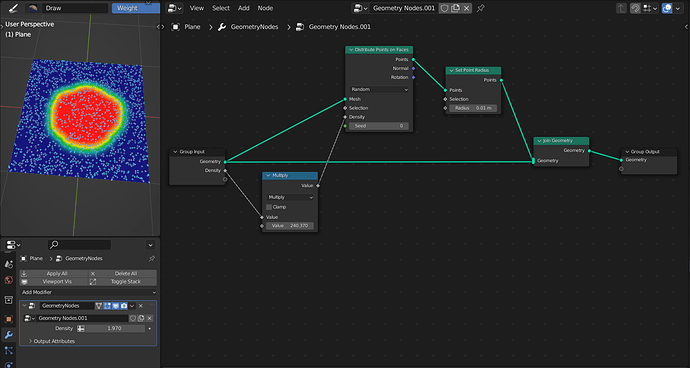This screenshot has height=368, width=690.
Task: Toggle Density attribute input icon
Action: coord(81,328)
